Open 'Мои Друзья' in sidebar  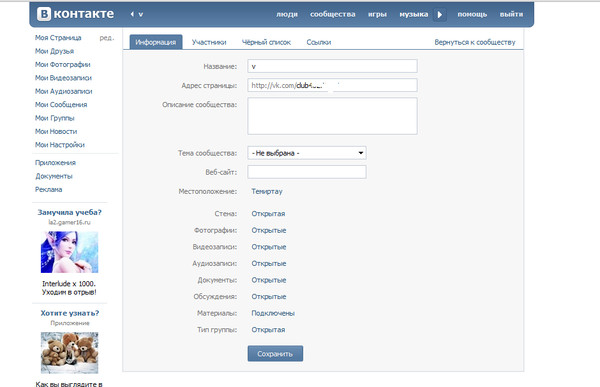point(54,51)
